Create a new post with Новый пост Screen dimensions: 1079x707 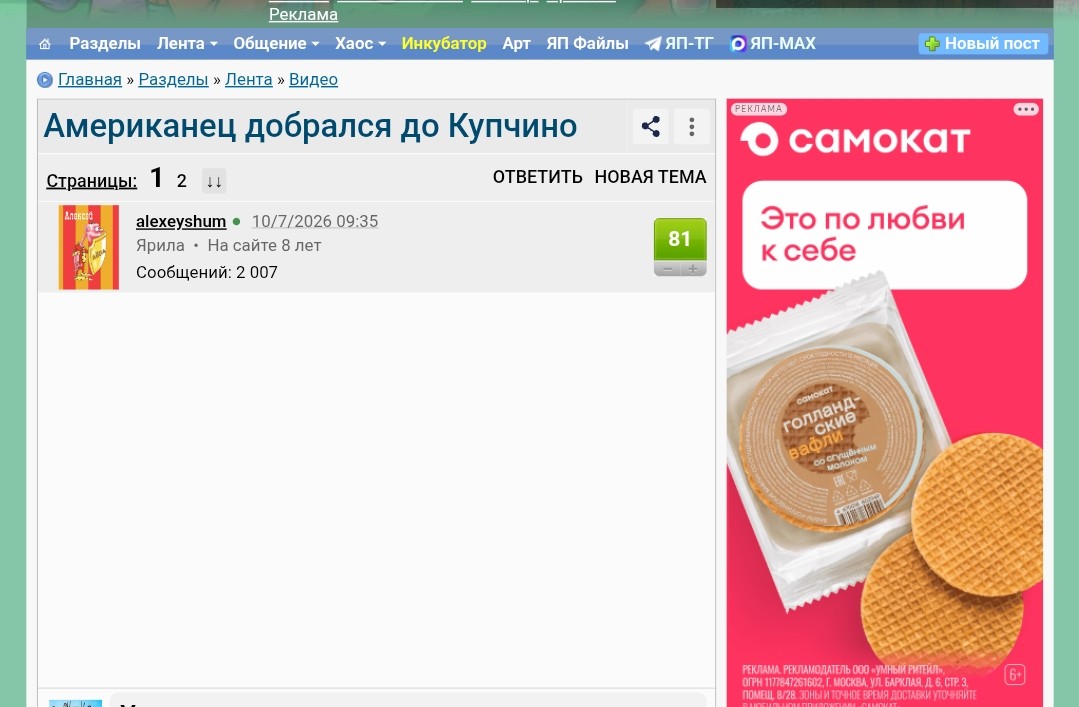click(x=983, y=43)
